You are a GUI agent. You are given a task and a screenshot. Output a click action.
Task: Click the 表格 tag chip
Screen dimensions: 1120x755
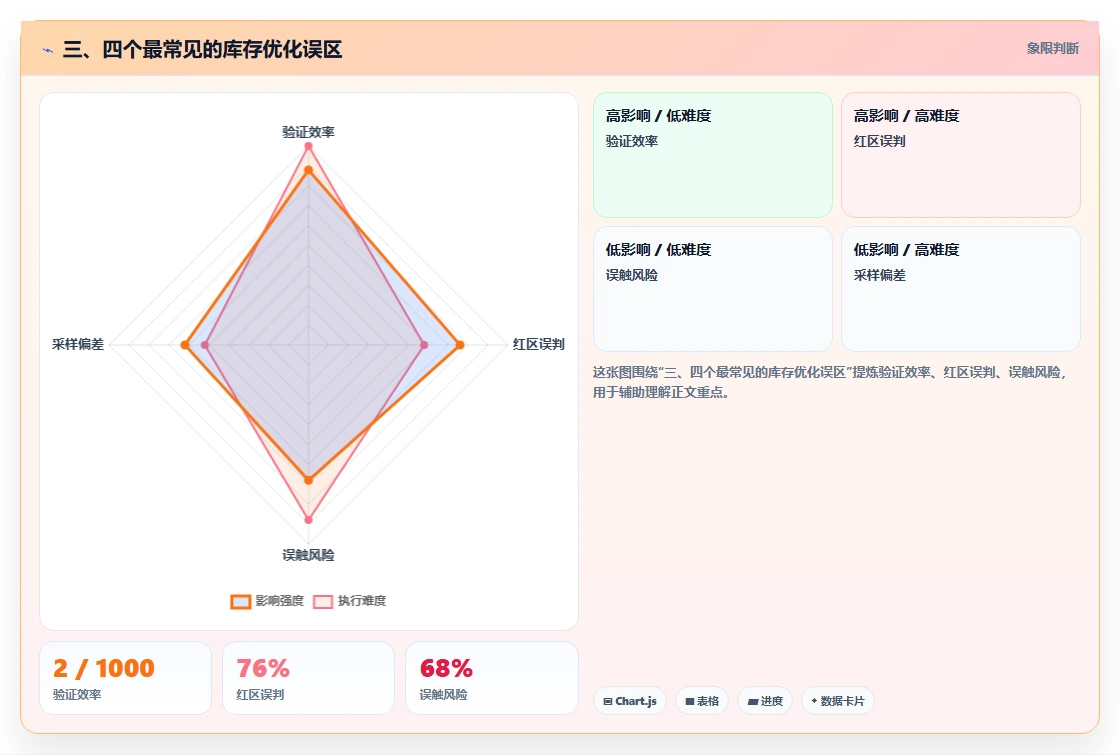click(702, 701)
